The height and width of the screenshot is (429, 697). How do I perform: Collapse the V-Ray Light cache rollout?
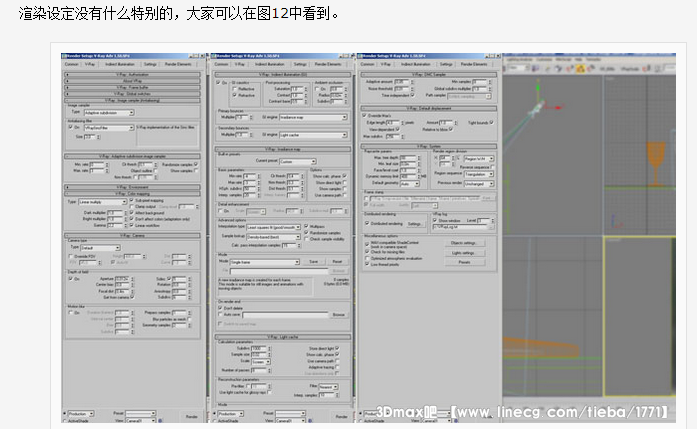coord(283,337)
